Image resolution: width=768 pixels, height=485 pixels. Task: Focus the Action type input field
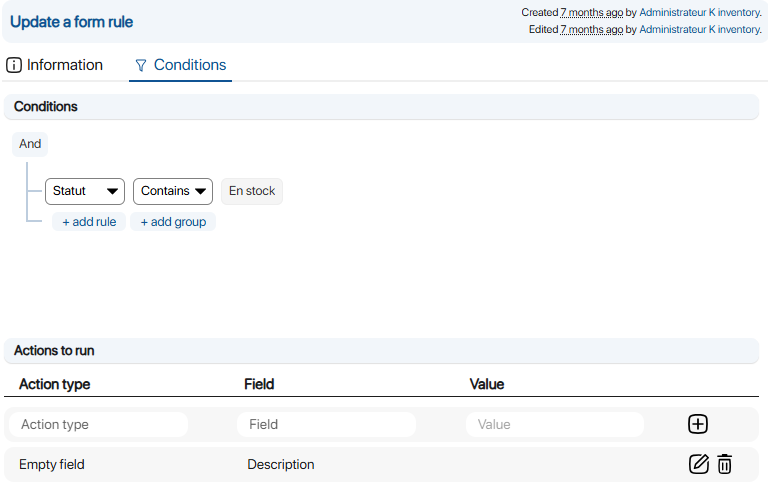[x=98, y=425]
